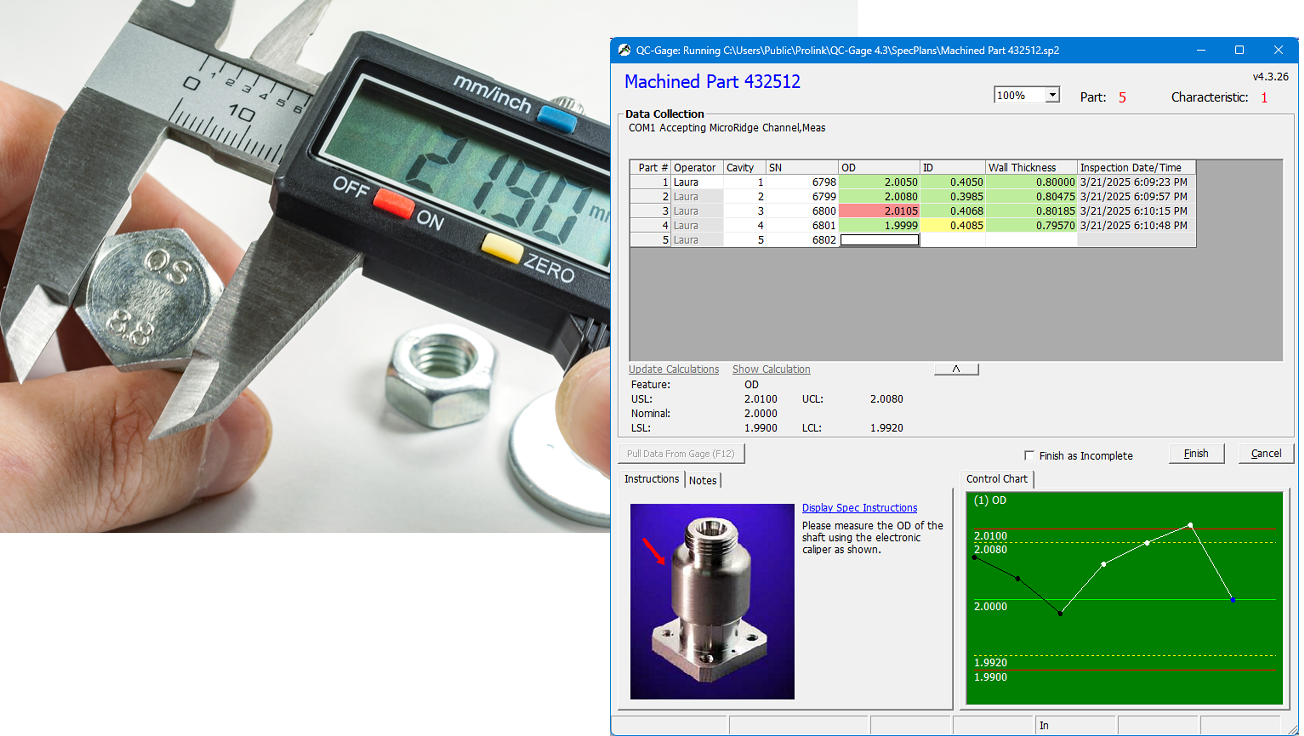This screenshot has width=1304, height=736.
Task: Click the yellow ID cell 0.4085
Action: click(x=952, y=226)
